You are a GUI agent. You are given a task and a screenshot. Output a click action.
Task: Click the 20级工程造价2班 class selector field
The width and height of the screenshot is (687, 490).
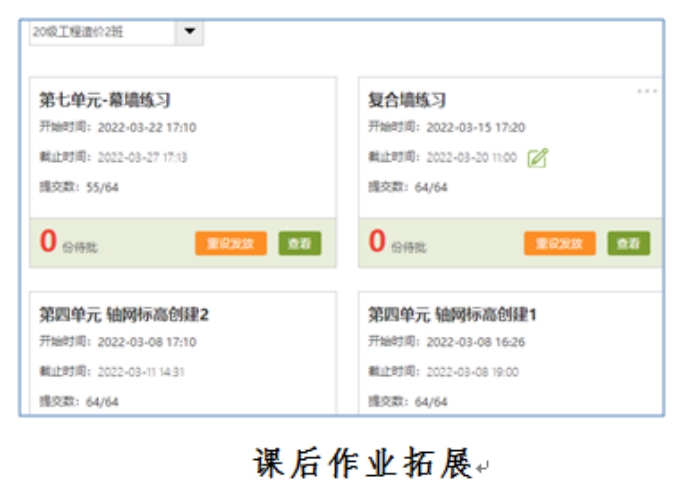click(101, 32)
